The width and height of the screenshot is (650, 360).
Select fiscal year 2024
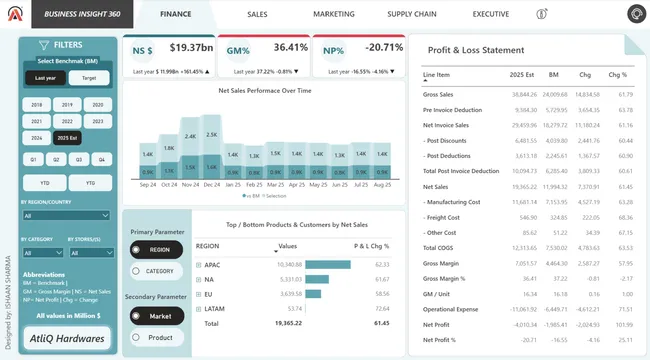pyautogui.click(x=36, y=138)
